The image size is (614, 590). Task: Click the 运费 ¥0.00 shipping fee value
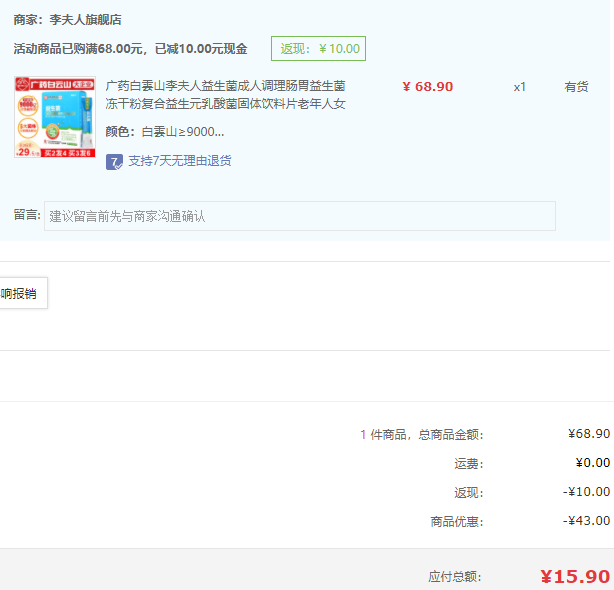point(592,463)
